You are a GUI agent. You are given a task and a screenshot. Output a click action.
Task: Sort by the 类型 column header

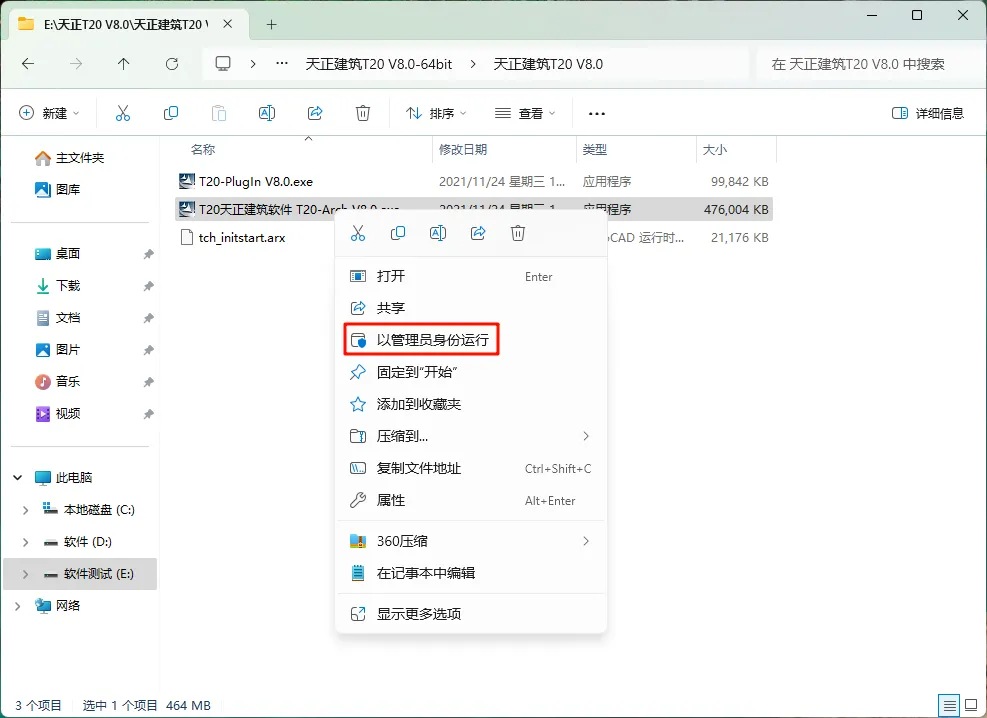(x=636, y=150)
